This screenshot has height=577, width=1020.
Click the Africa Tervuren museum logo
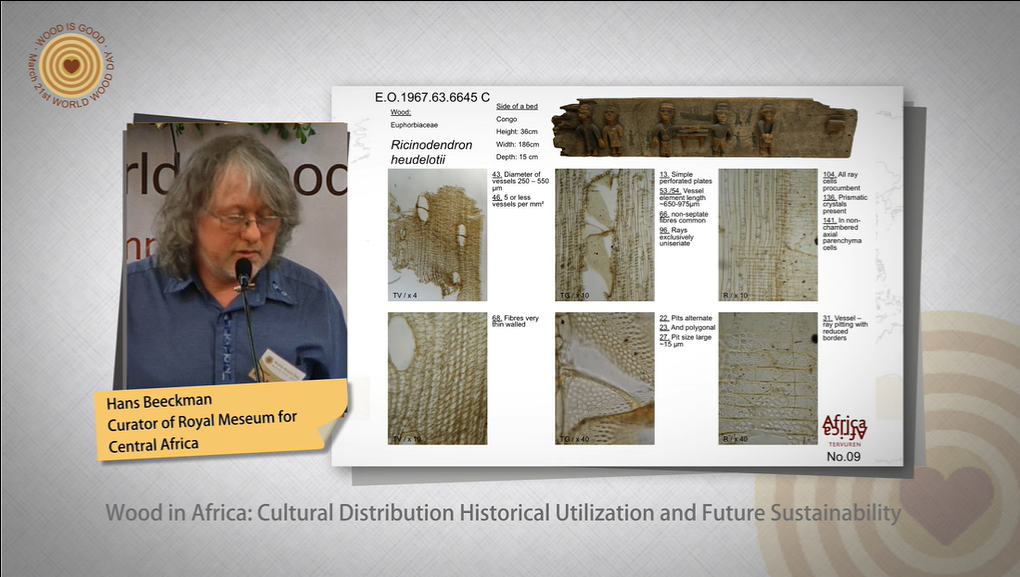(x=843, y=427)
